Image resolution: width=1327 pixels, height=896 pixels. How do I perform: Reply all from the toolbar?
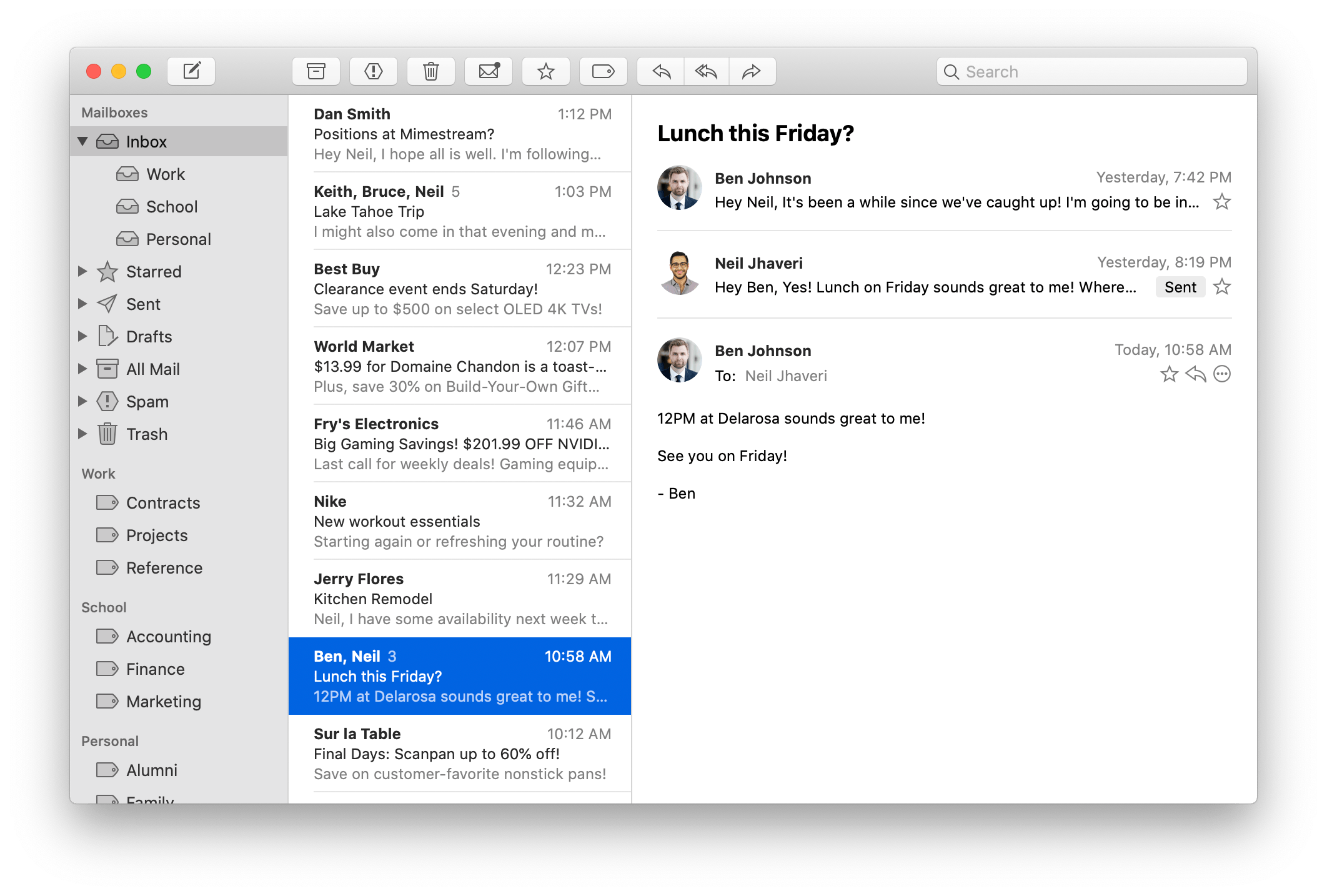pos(707,71)
